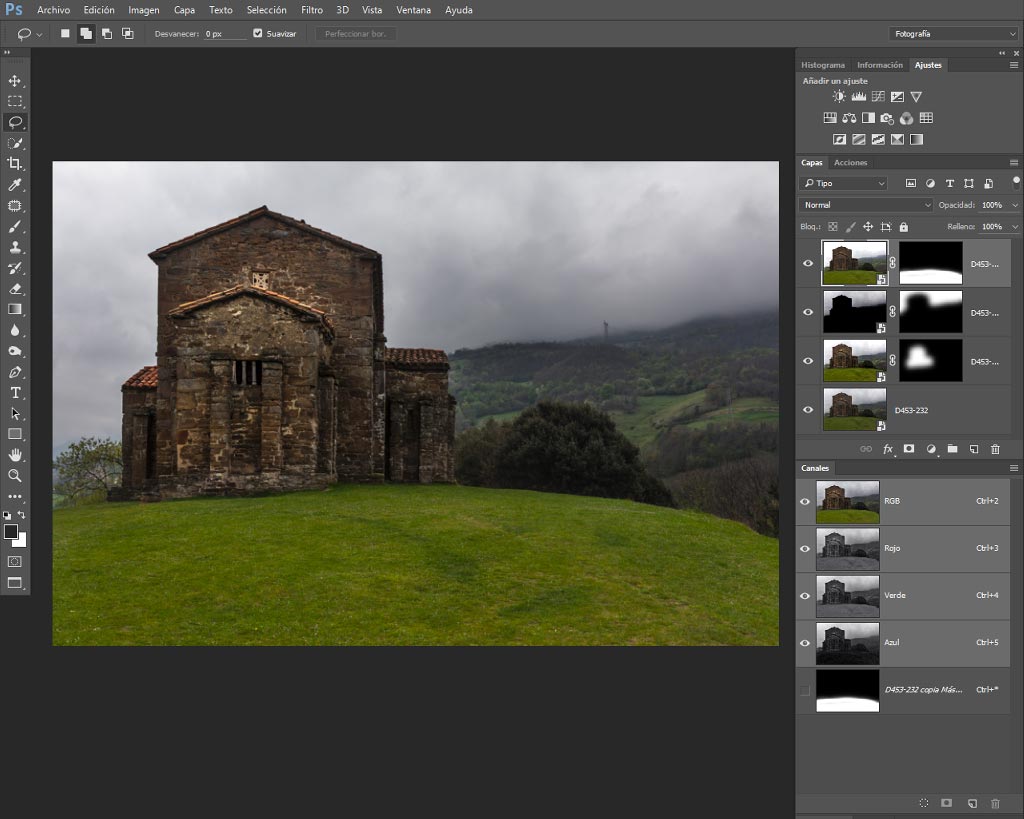
Task: Select the Clone Stamp tool
Action: tap(14, 247)
